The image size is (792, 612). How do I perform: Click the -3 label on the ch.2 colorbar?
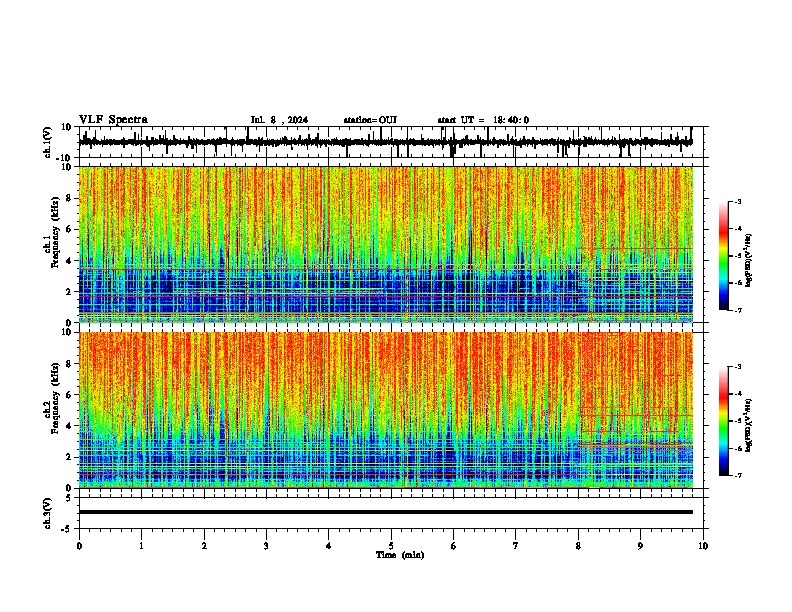click(737, 367)
